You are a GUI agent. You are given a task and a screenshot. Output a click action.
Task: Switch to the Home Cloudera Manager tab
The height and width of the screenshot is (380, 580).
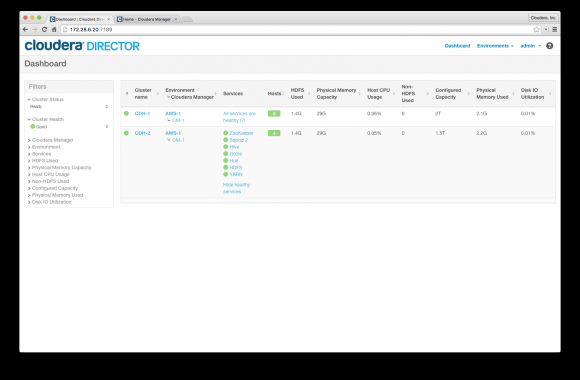tap(146, 19)
